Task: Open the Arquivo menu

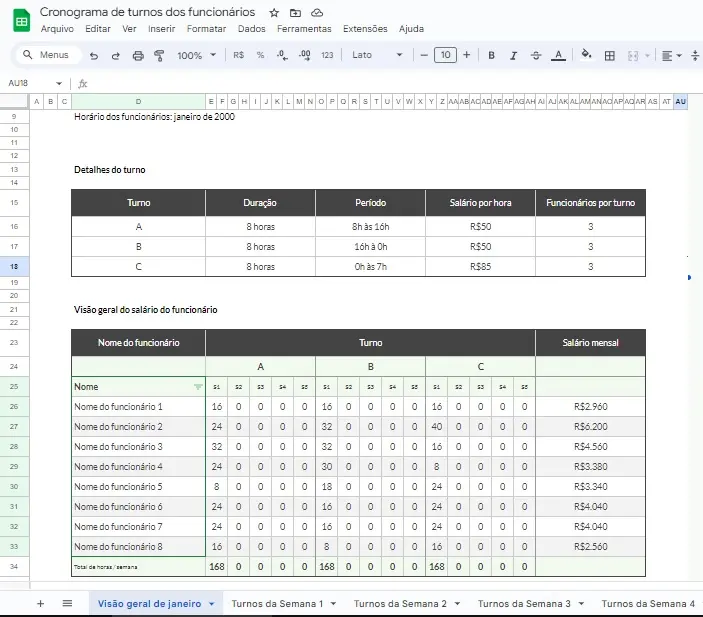Action: click(x=57, y=29)
